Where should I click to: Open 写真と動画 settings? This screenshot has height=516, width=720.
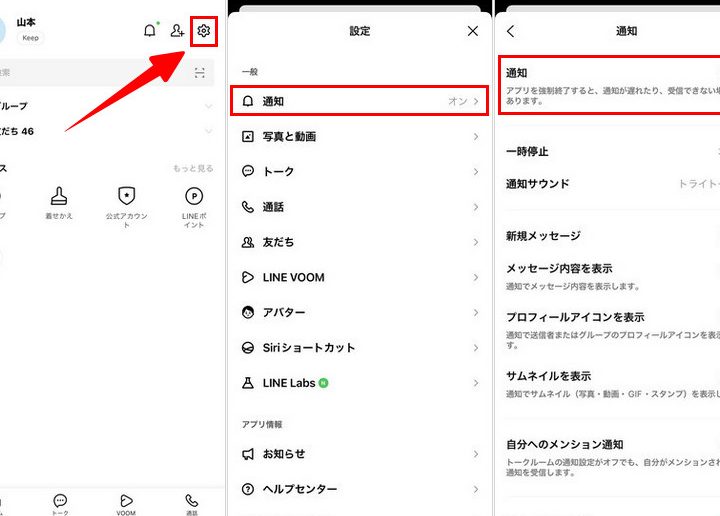[x=359, y=136]
